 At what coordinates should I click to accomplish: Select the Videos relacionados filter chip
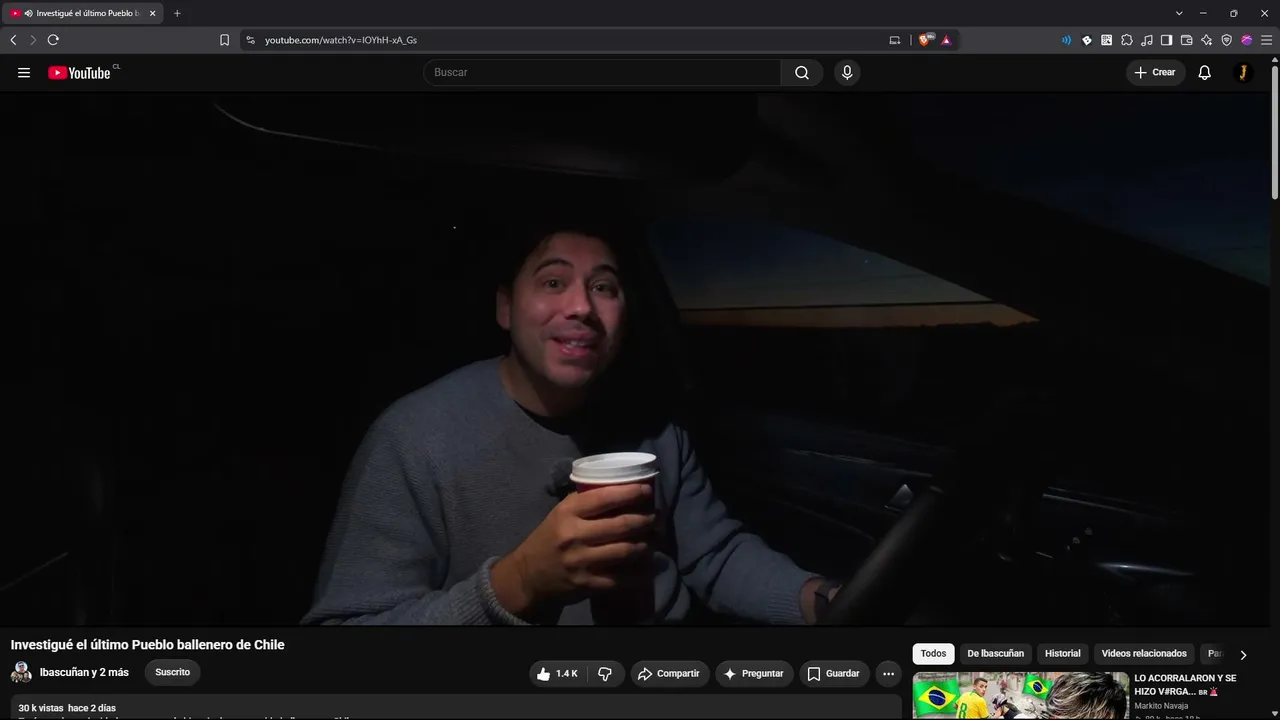click(1144, 654)
